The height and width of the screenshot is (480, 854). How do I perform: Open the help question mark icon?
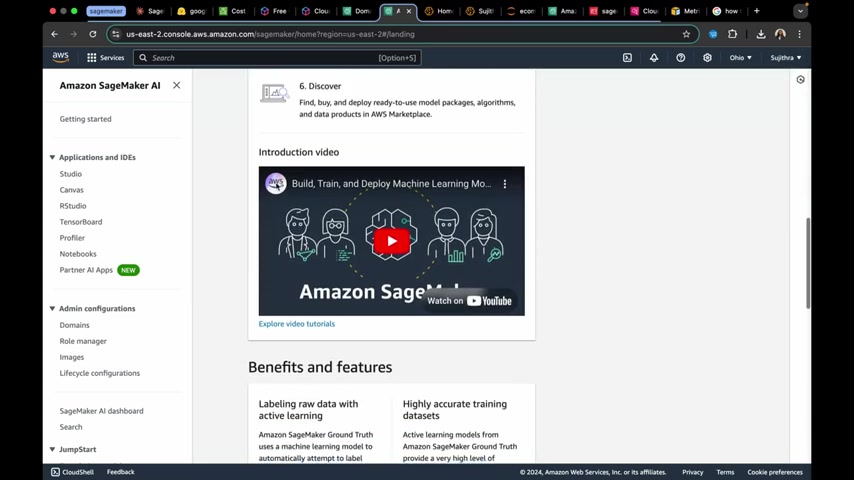pyautogui.click(x=680, y=57)
